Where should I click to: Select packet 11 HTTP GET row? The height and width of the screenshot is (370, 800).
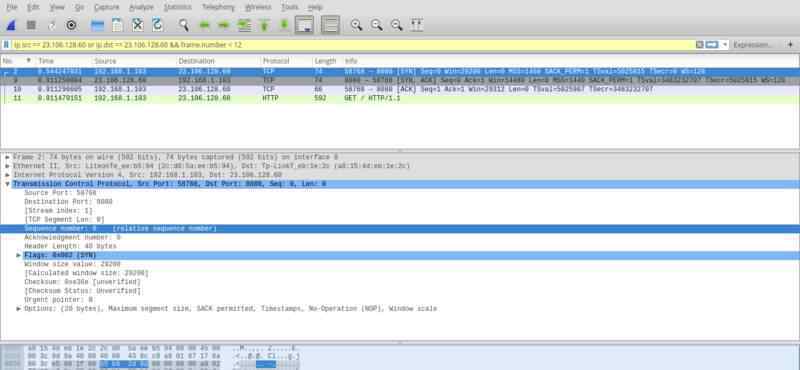pyautogui.click(x=399, y=98)
